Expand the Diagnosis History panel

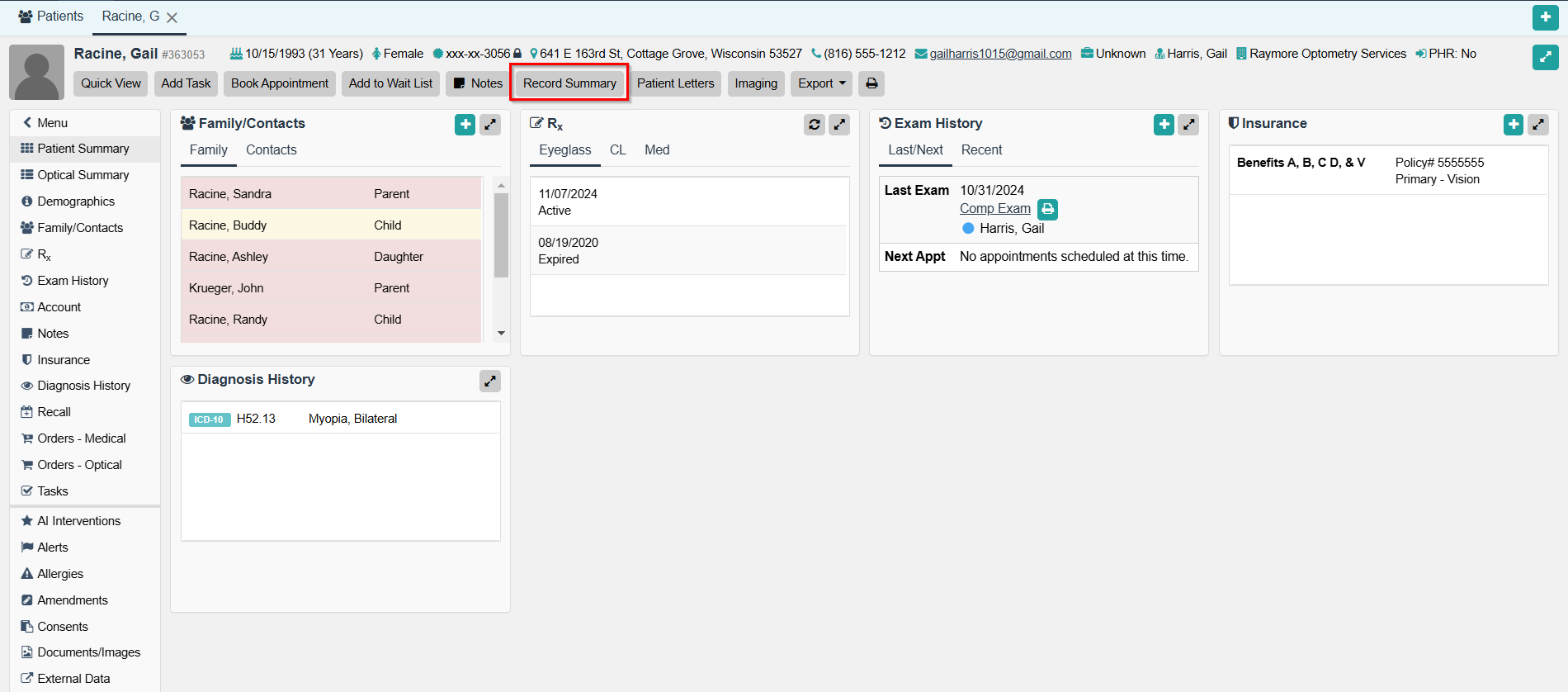(x=489, y=381)
